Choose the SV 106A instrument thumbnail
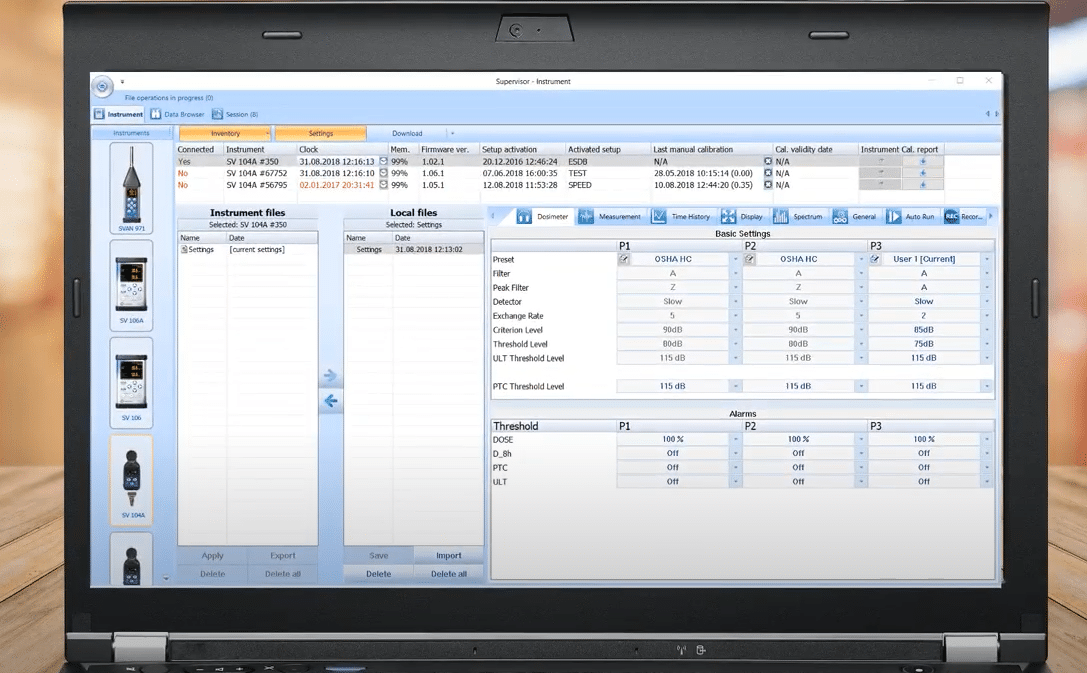 coord(131,284)
